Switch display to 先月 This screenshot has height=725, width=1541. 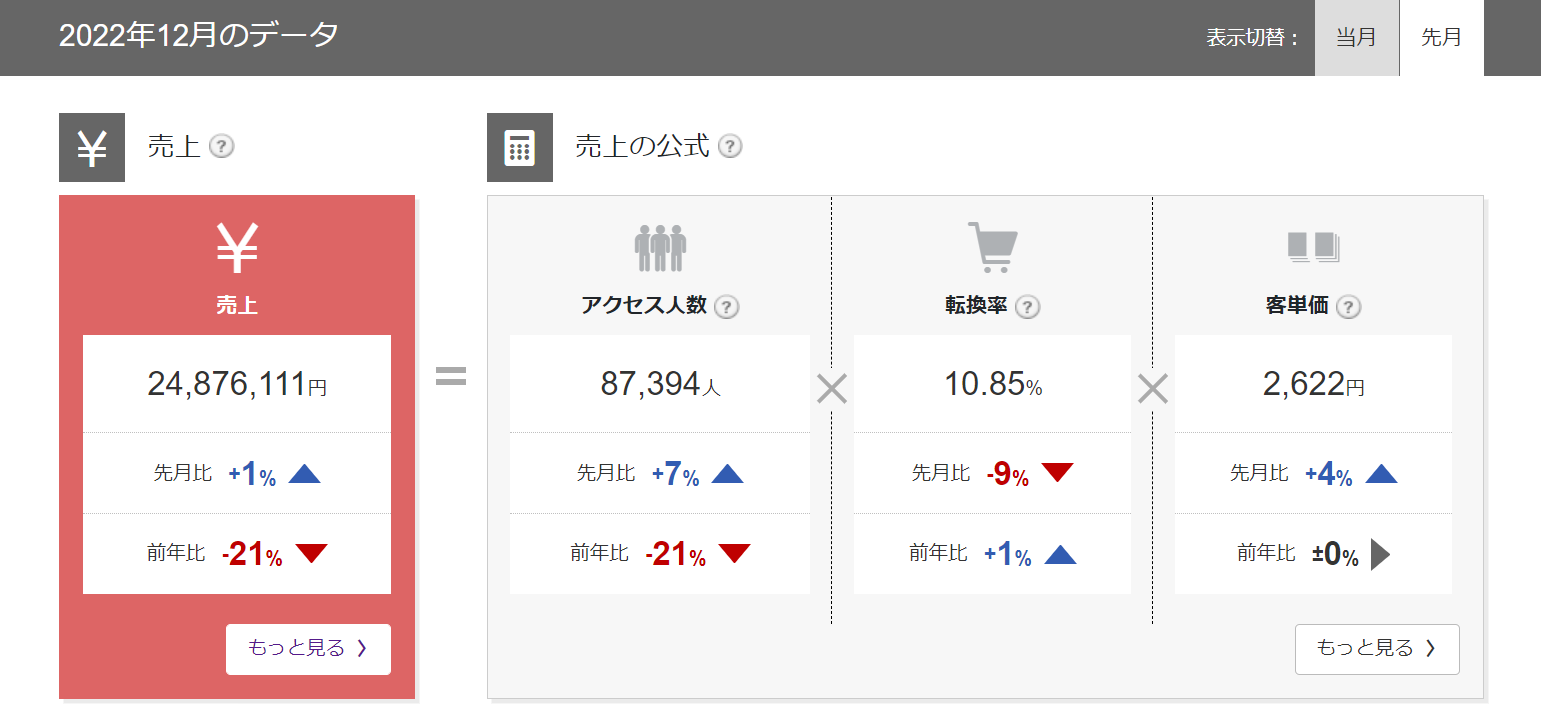pyautogui.click(x=1441, y=38)
